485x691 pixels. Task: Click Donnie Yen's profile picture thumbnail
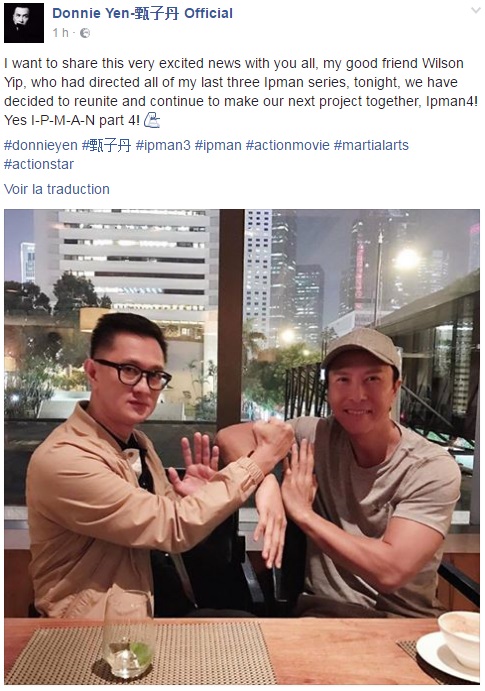pyautogui.click(x=24, y=23)
